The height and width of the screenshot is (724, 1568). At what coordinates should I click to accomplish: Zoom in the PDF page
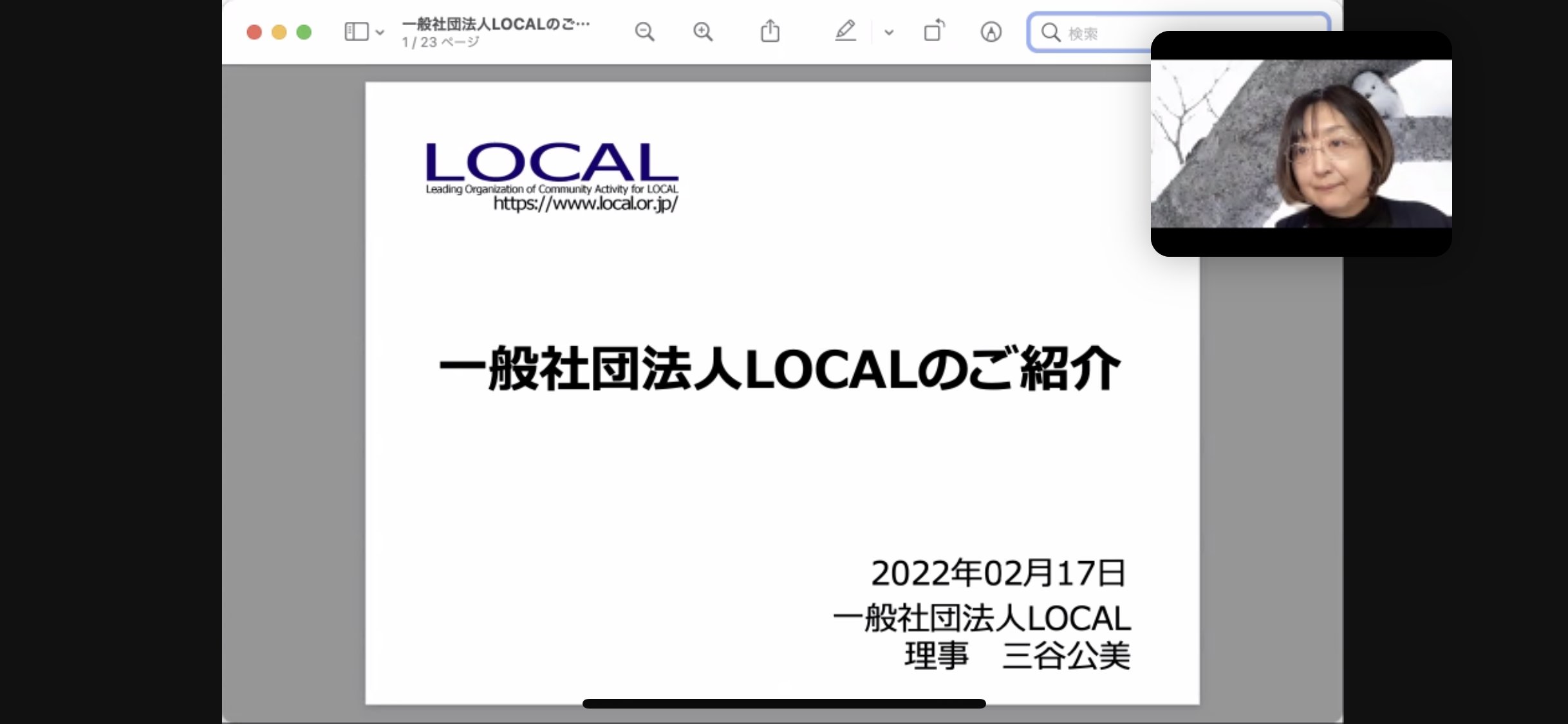point(703,32)
